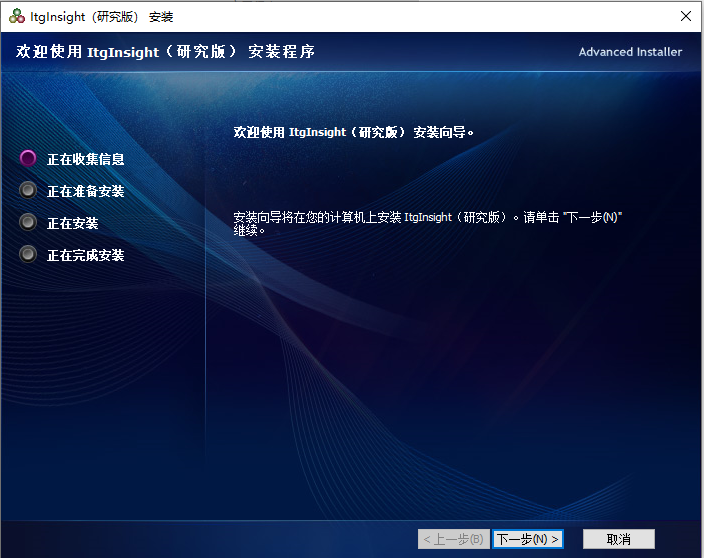Select the 正在准备安装 step label
This screenshot has height=558, width=704.
(86, 191)
